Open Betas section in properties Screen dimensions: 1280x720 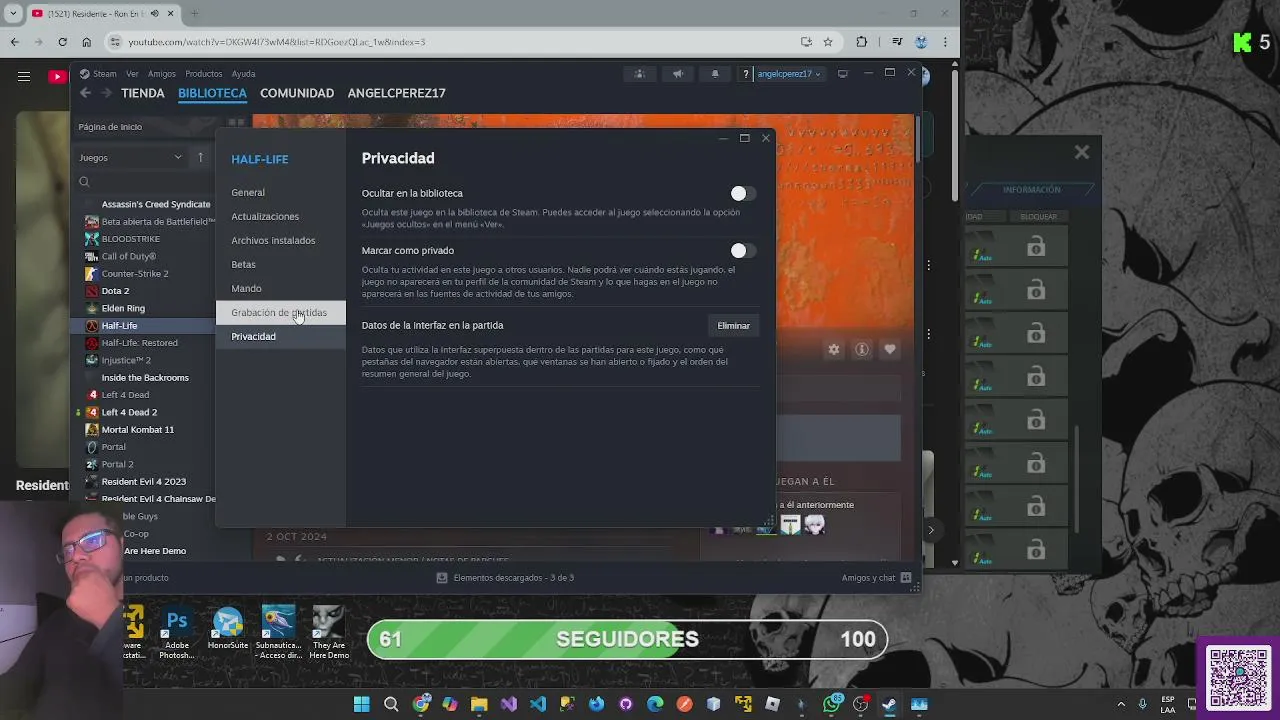point(243,264)
